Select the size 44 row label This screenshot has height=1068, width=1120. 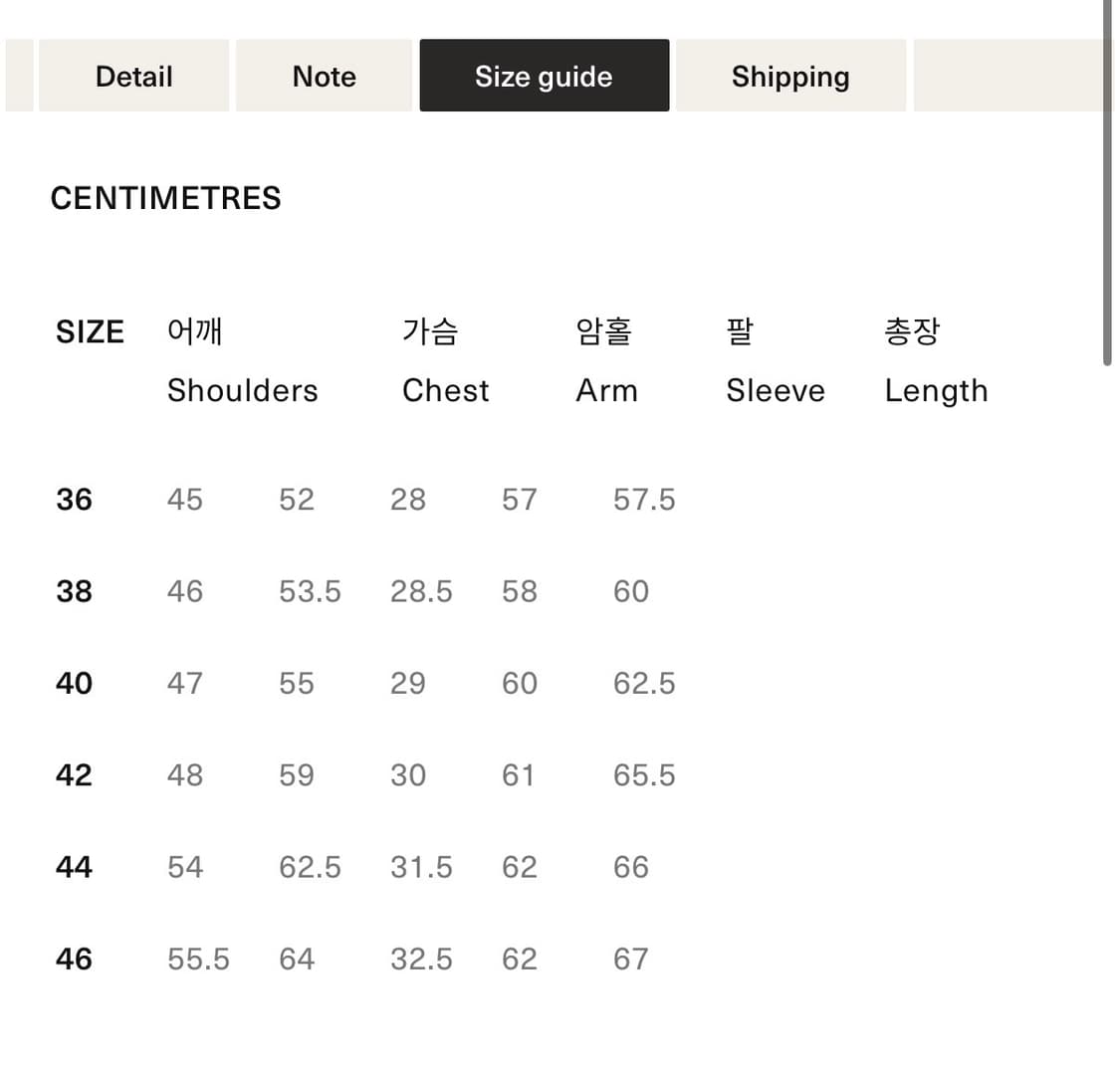point(75,867)
